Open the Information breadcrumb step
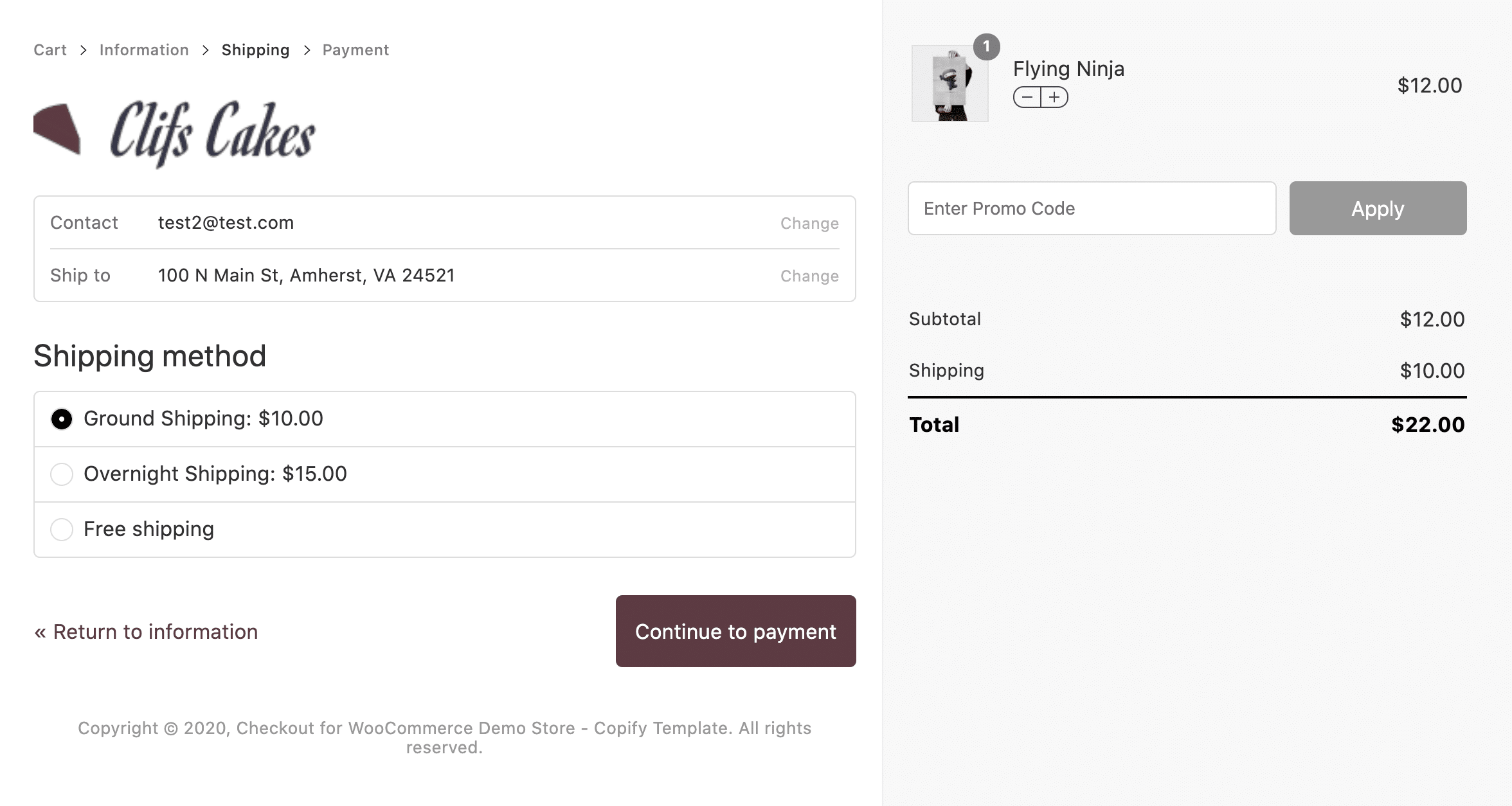Image resolution: width=1512 pixels, height=806 pixels. coord(143,49)
